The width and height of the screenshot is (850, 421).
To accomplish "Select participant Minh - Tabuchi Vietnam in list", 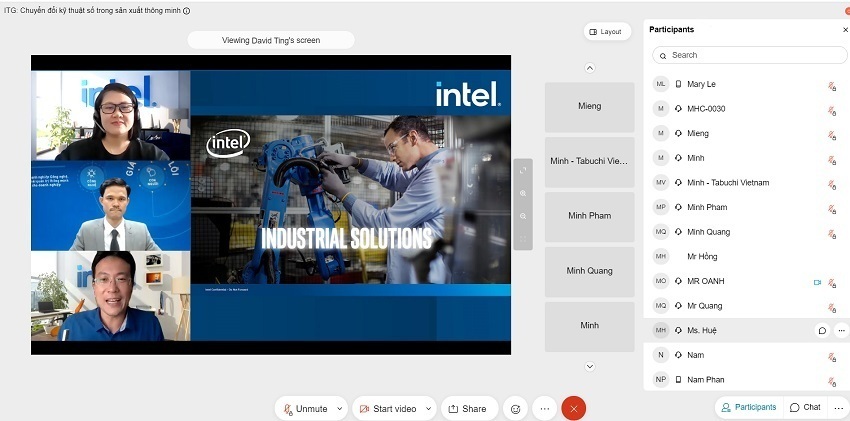I will pyautogui.click(x=746, y=183).
